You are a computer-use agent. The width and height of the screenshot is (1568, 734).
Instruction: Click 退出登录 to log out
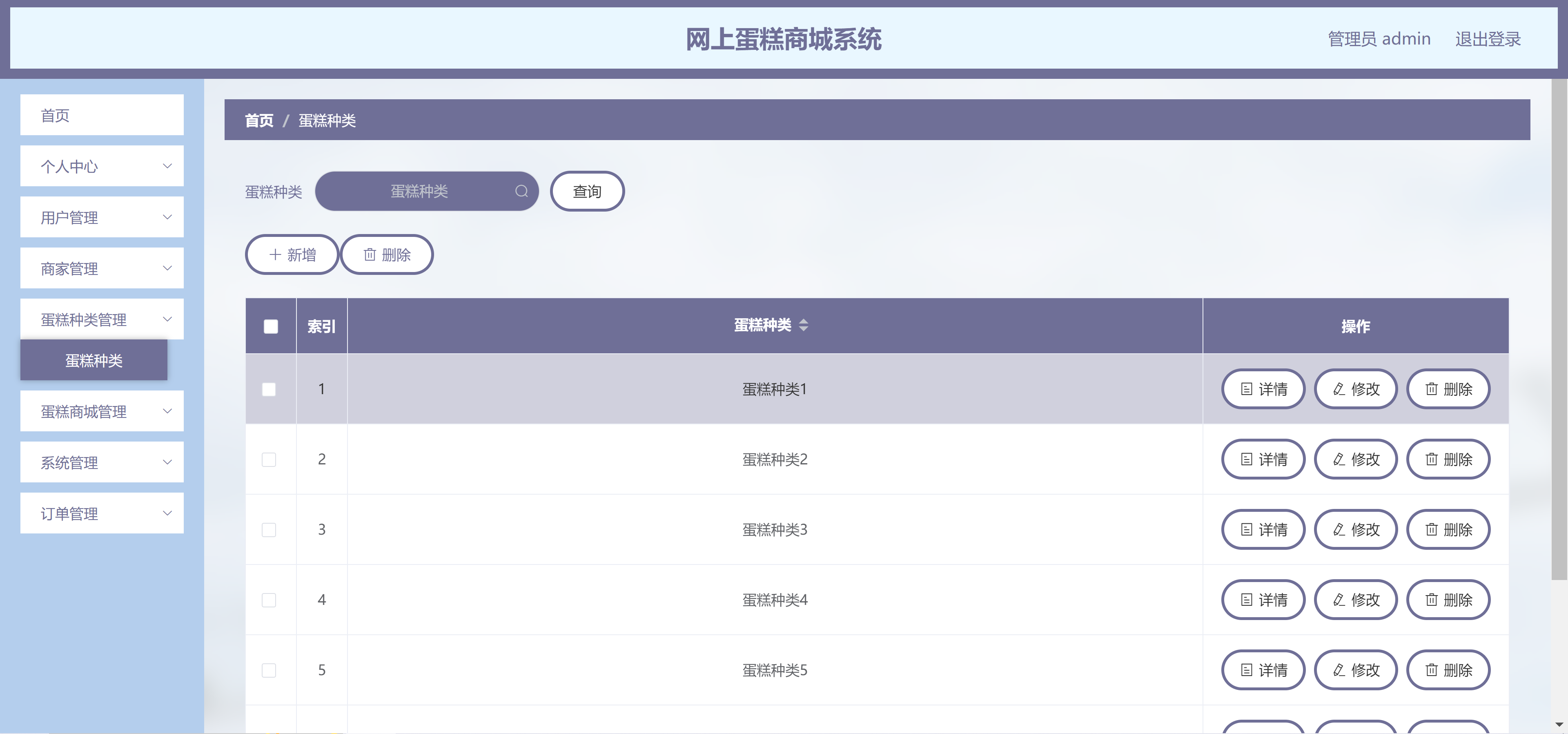point(1487,39)
